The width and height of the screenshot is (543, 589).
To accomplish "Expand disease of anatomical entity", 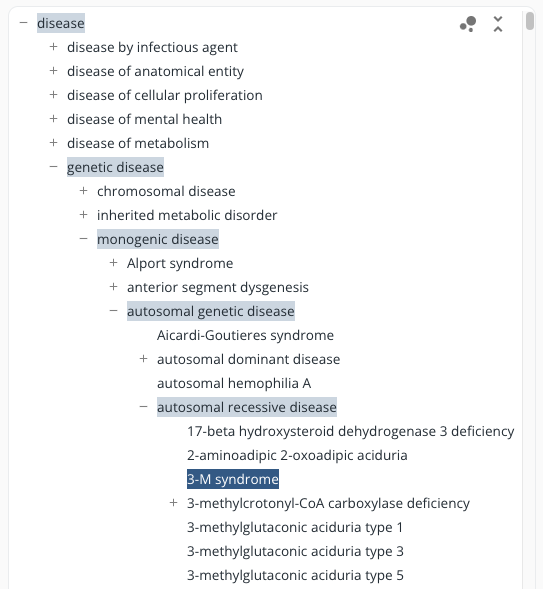I will pos(53,71).
